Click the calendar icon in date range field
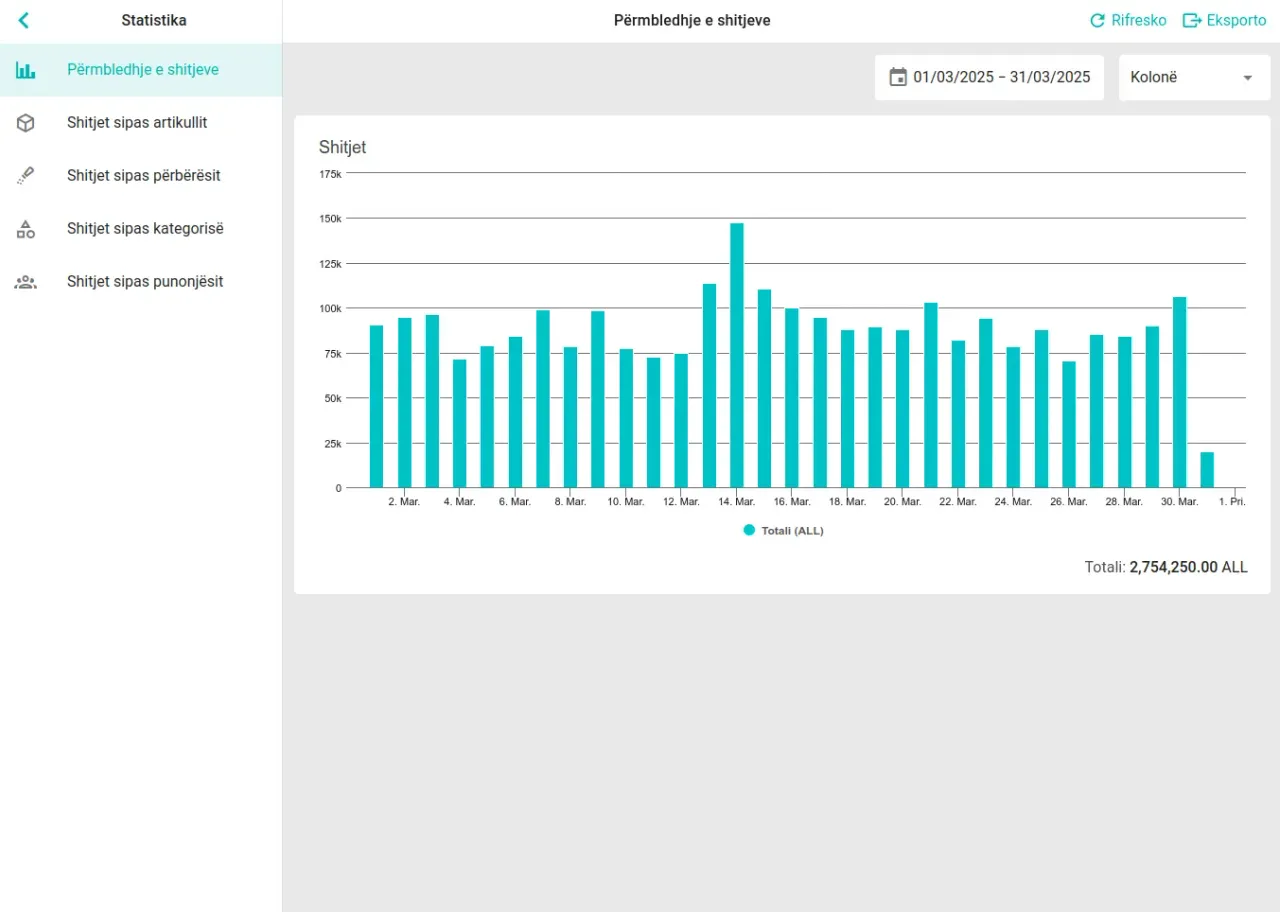The height and width of the screenshot is (912, 1280). click(x=898, y=77)
